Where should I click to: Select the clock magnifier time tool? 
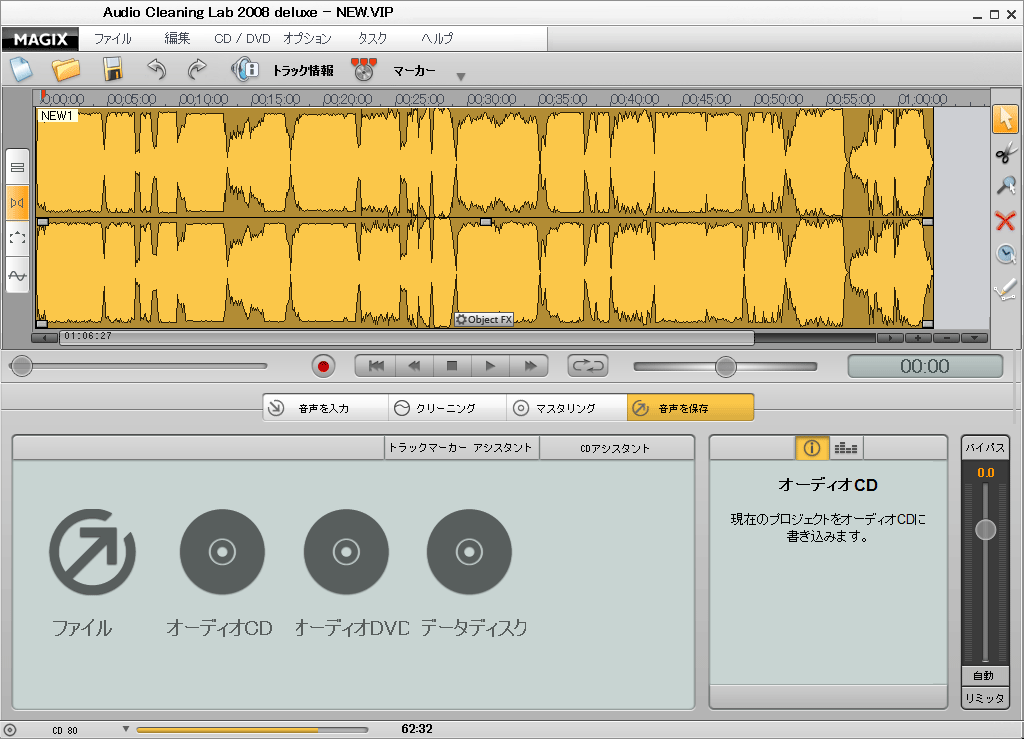(1005, 254)
